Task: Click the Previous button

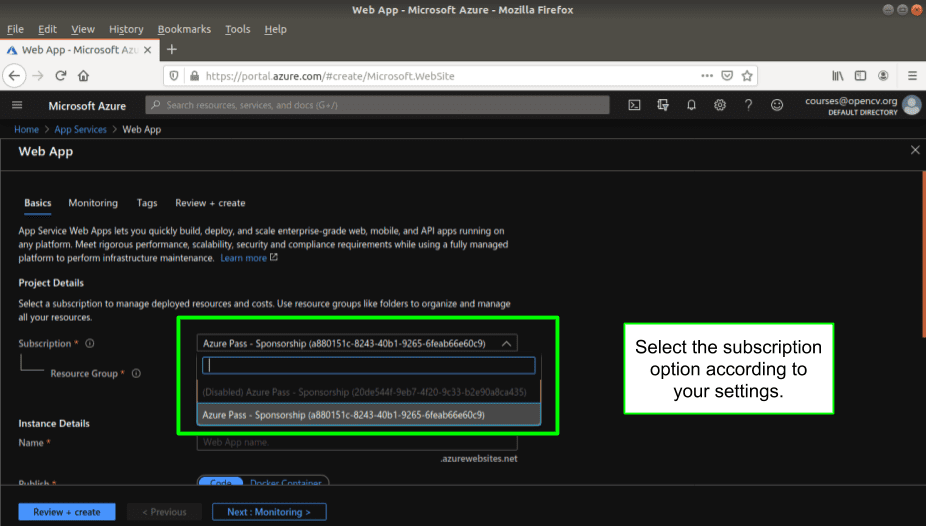Action: (x=164, y=512)
